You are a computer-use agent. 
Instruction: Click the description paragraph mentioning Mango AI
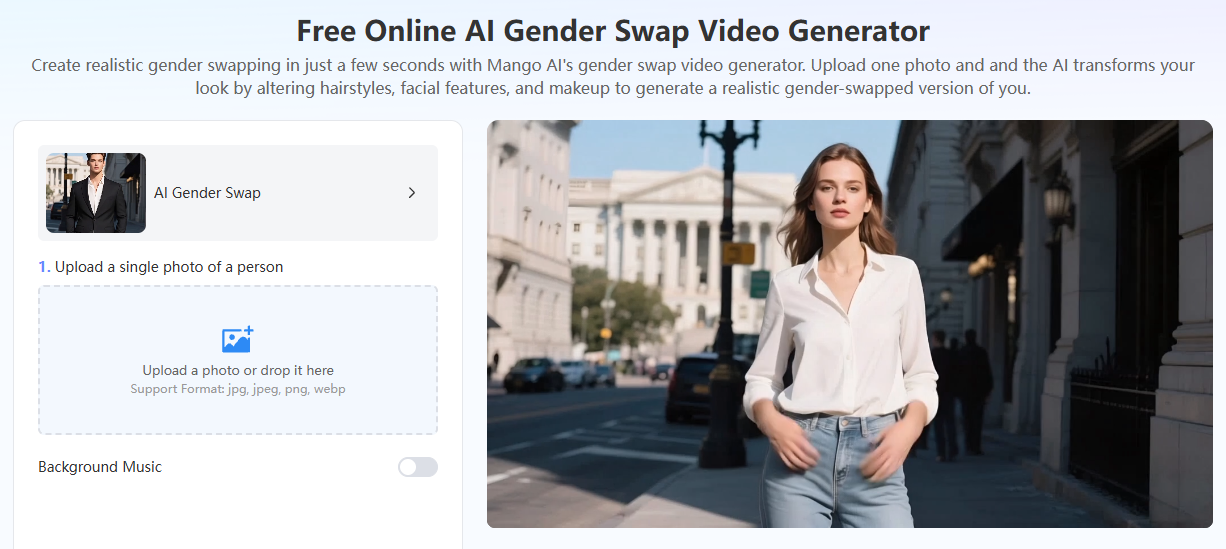pyautogui.click(x=613, y=76)
